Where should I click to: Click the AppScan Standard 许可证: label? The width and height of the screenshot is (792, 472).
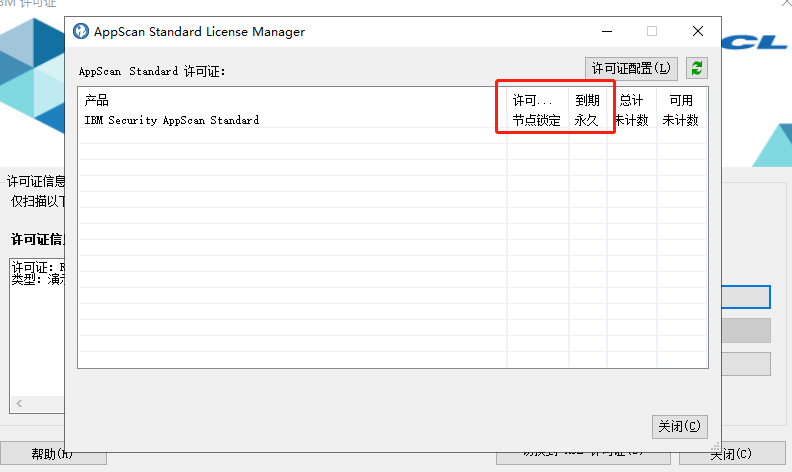152,71
